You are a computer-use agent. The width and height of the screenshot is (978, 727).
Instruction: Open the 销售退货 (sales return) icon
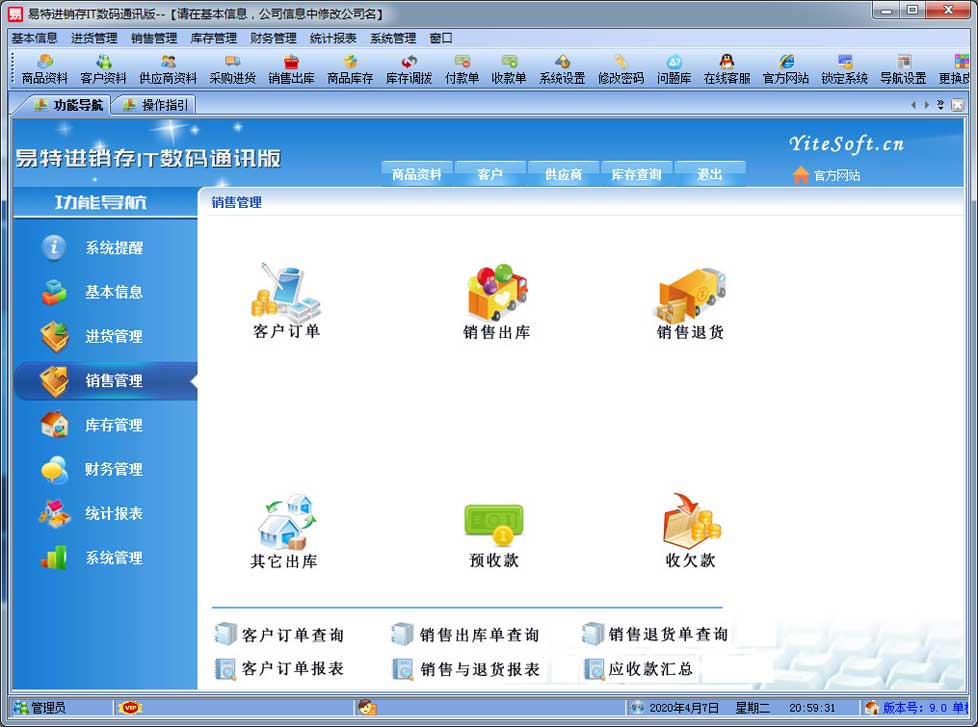[690, 294]
